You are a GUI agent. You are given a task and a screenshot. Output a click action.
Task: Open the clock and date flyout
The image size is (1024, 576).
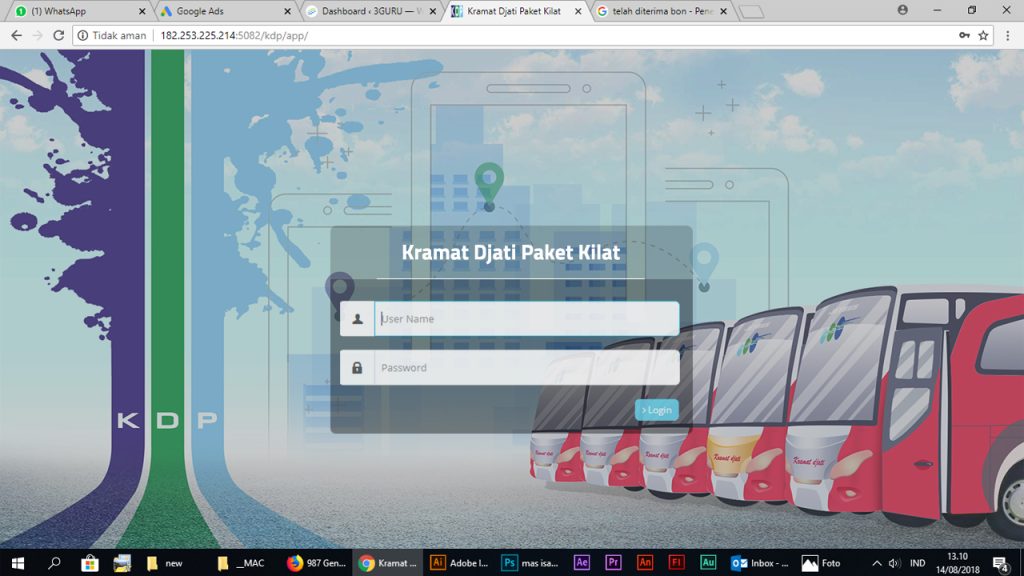(x=957, y=563)
